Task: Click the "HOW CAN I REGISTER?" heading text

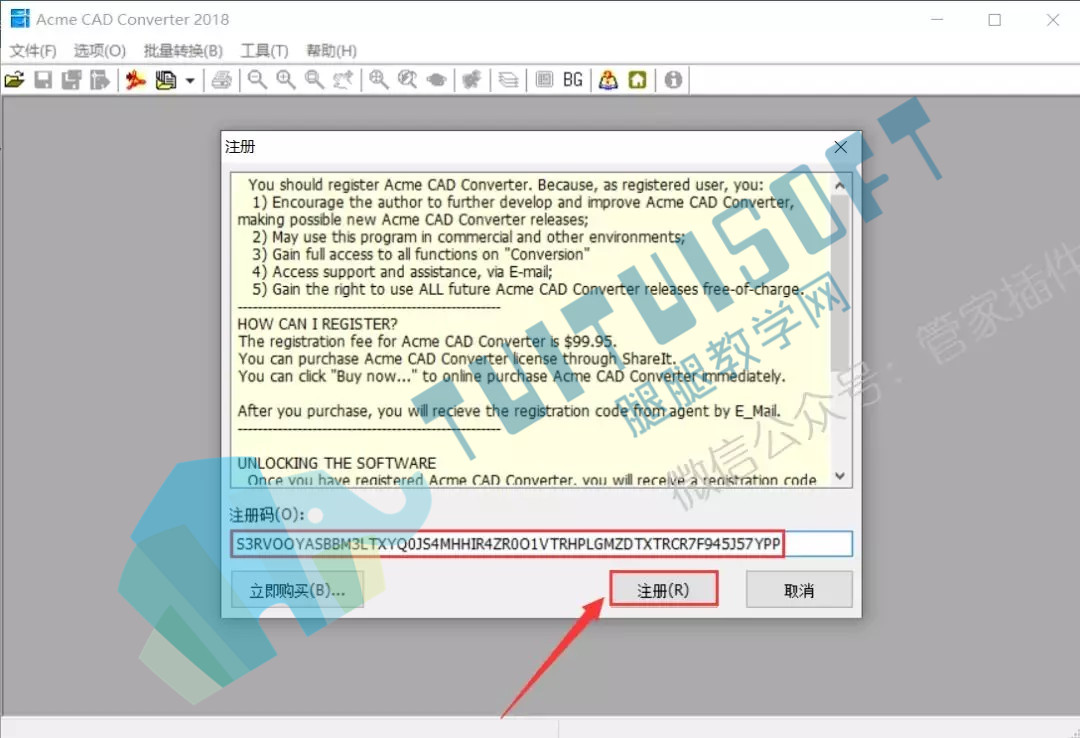Action: [x=318, y=324]
